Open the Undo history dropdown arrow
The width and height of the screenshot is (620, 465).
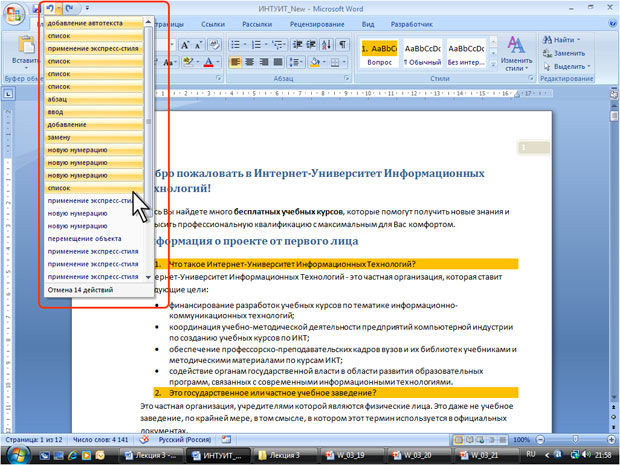59,8
